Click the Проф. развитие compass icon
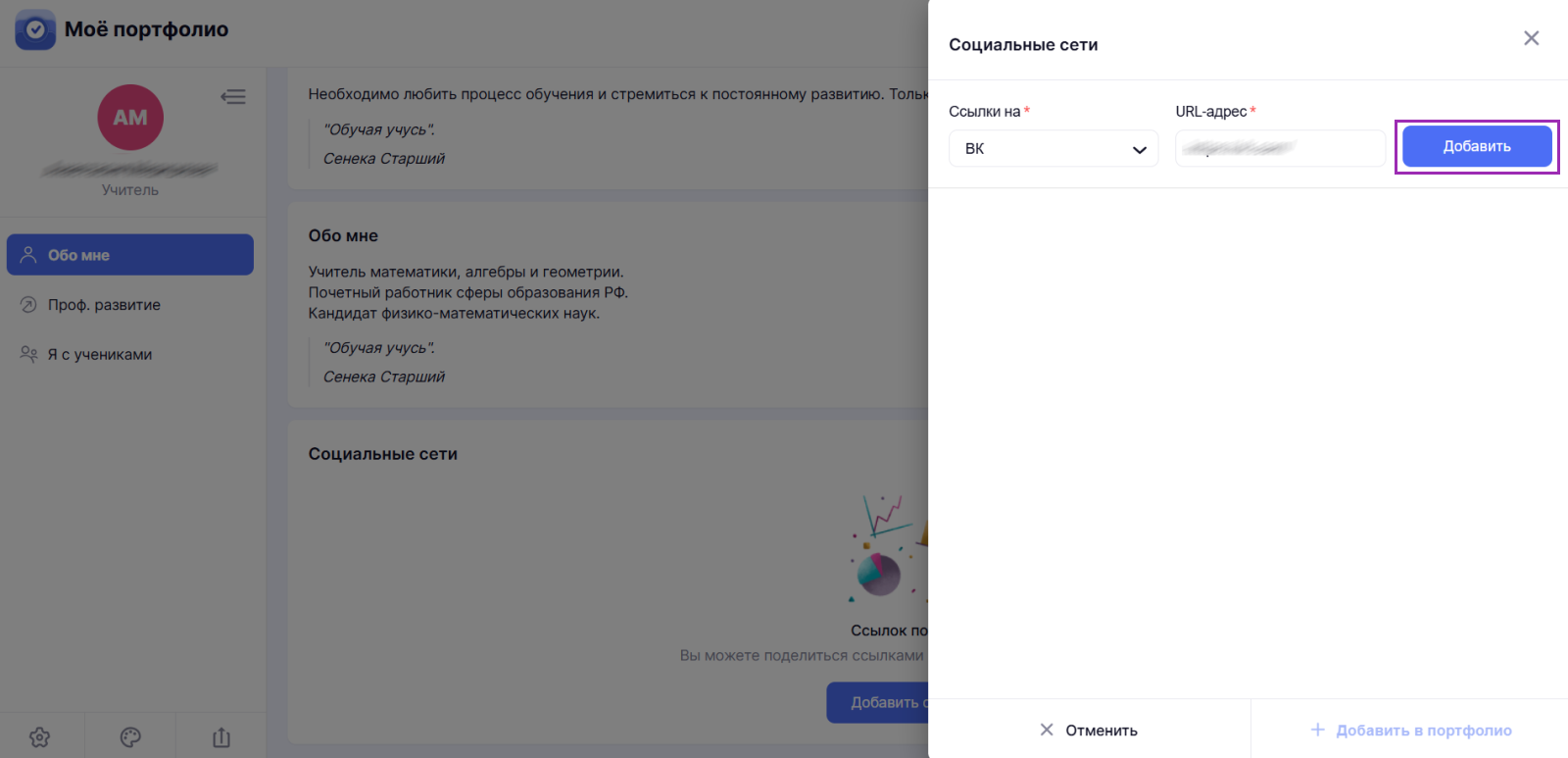Image resolution: width=1568 pixels, height=758 pixels. click(x=28, y=305)
